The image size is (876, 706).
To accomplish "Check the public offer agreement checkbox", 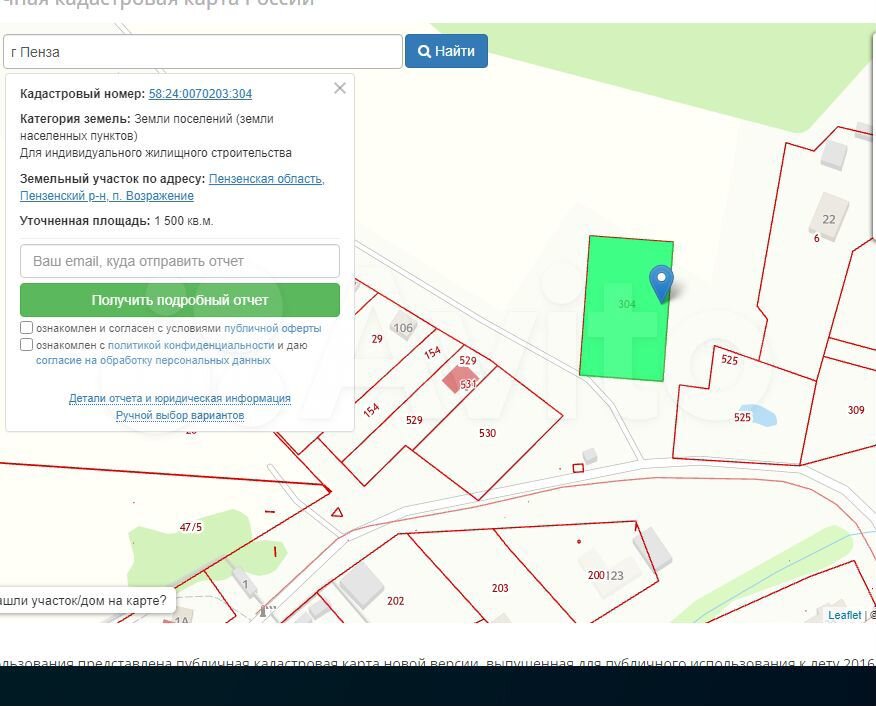I will click(x=27, y=328).
